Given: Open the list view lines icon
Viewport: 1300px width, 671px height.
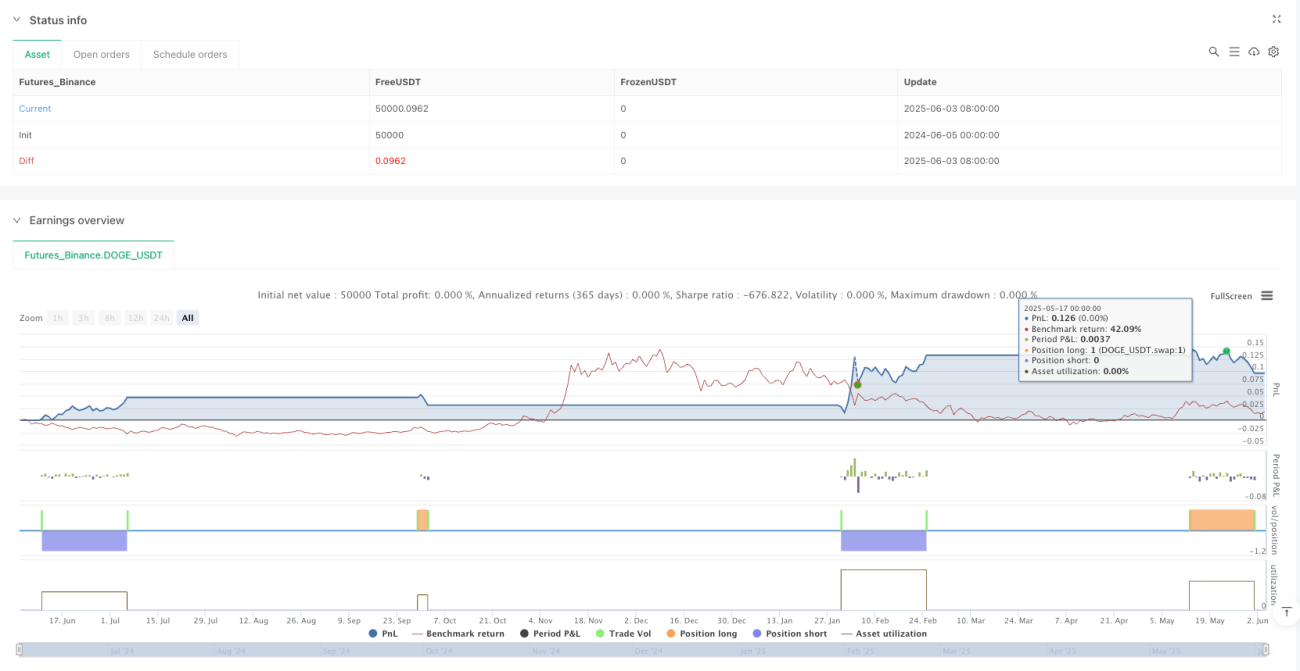Looking at the screenshot, I should point(1234,52).
